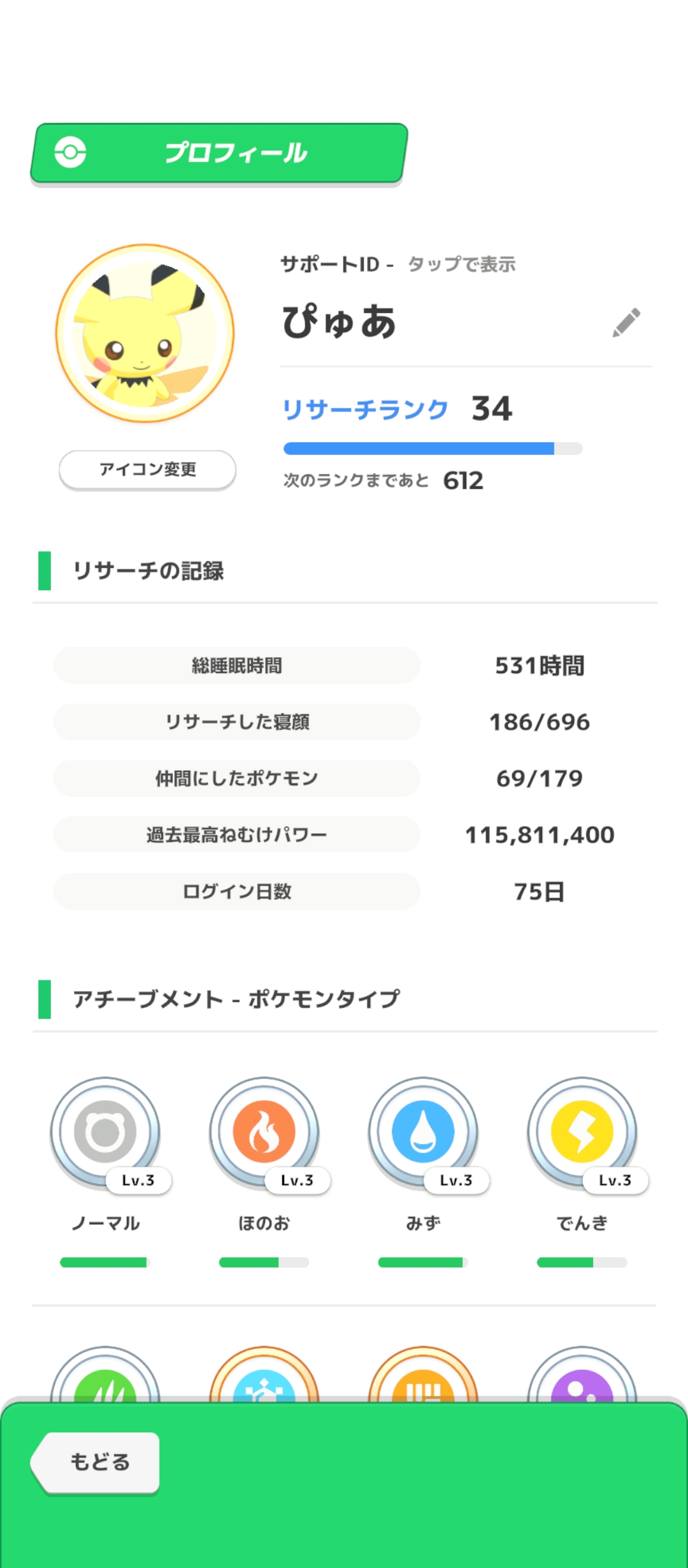688x1568 pixels.
Task: Open the light blue Ice type badge
Action: click(264, 1380)
